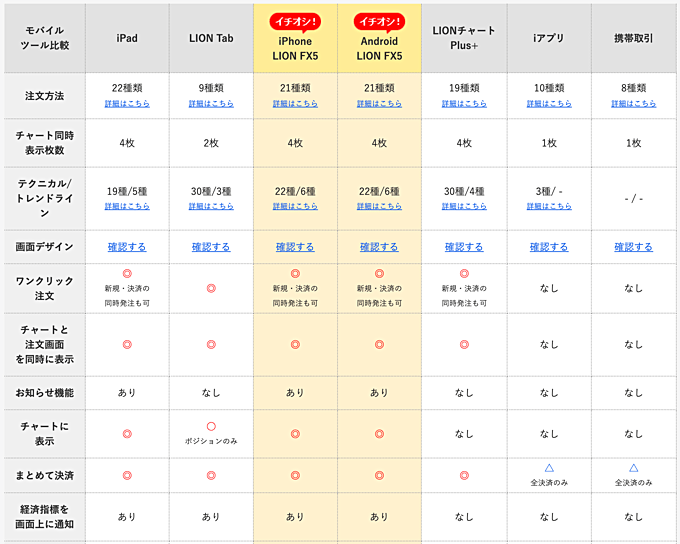The height and width of the screenshot is (544, 680).
Task: Click the 経済指標を画面上に通知 row label
Action: (x=45, y=517)
